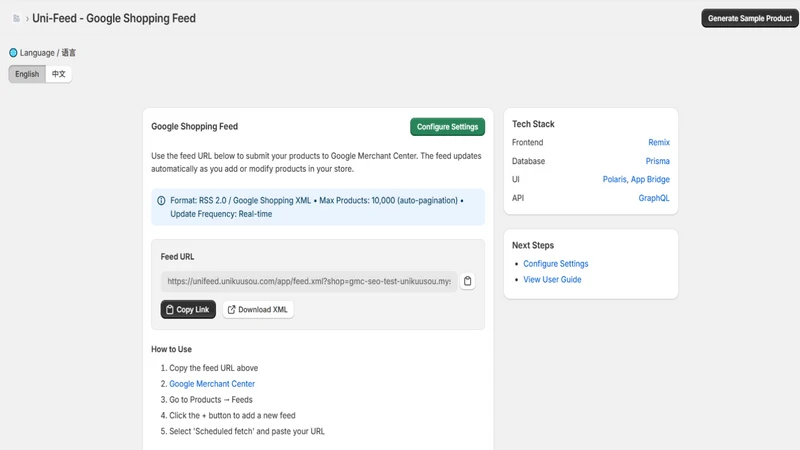The height and width of the screenshot is (450, 800).
Task: Click the 'Language / 语言' label
Action: (x=48, y=53)
